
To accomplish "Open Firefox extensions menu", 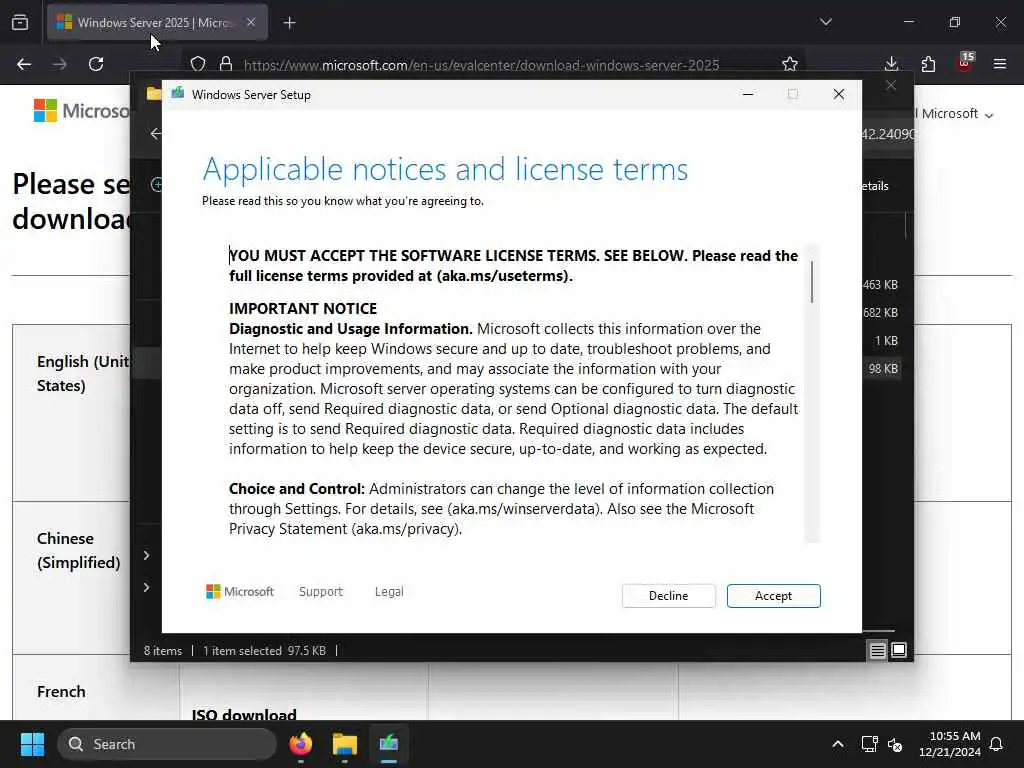I will pyautogui.click(x=928, y=64).
